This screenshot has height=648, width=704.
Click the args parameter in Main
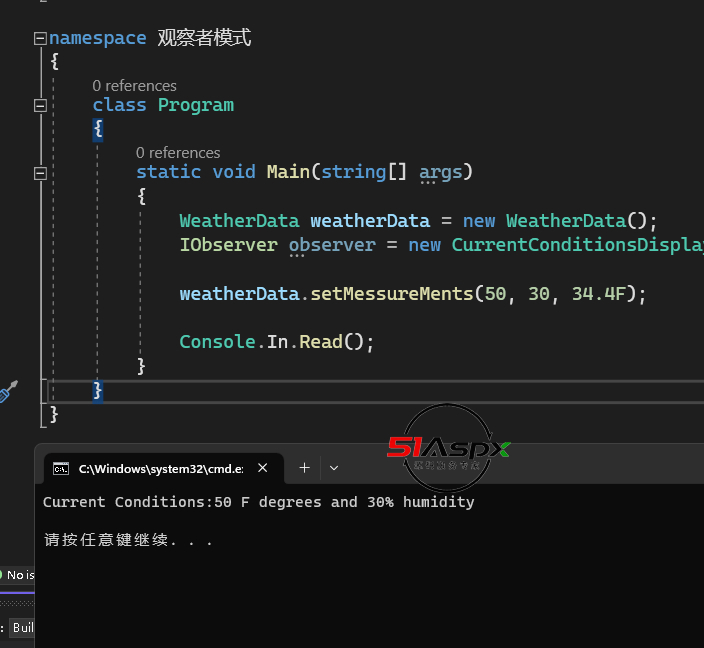click(x=440, y=172)
